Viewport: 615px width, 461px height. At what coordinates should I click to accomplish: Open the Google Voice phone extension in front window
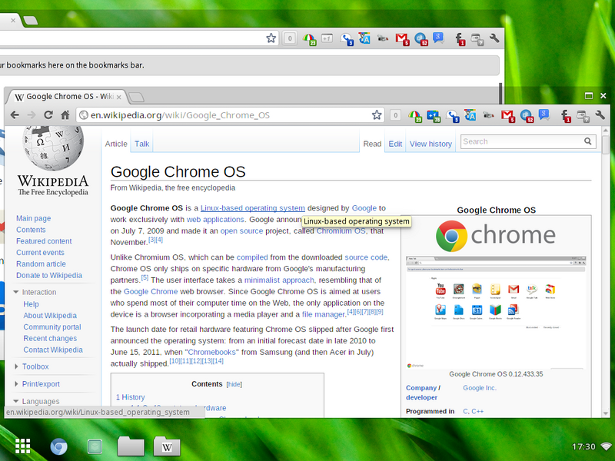click(x=453, y=116)
